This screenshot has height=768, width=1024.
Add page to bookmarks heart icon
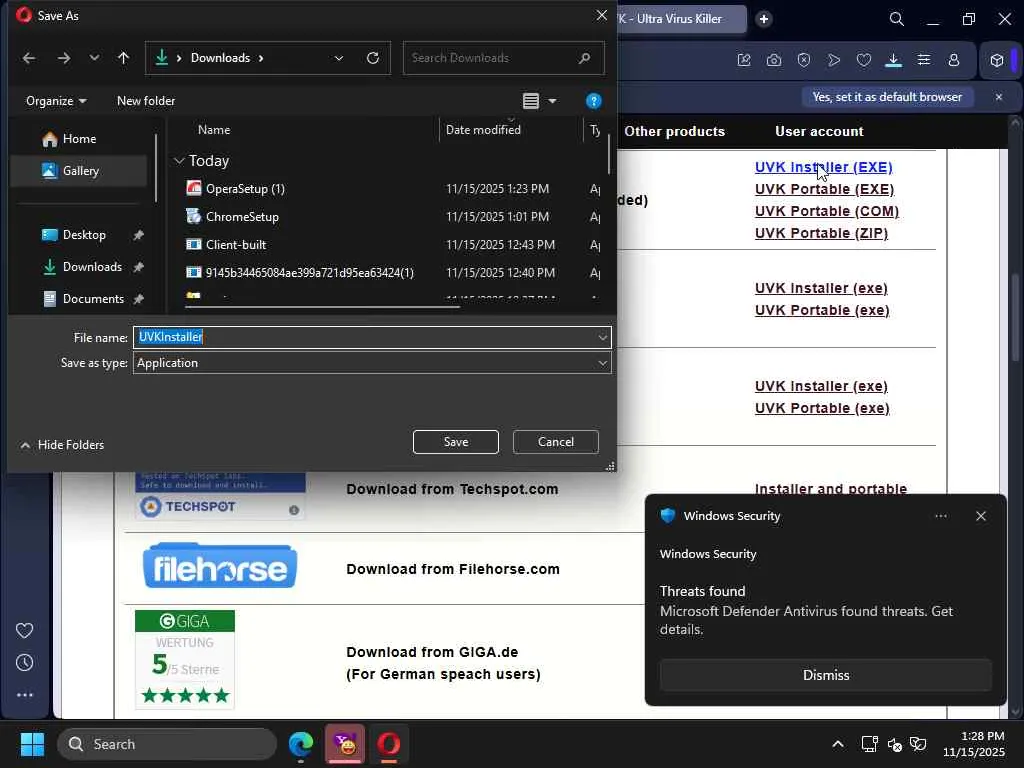click(x=864, y=60)
